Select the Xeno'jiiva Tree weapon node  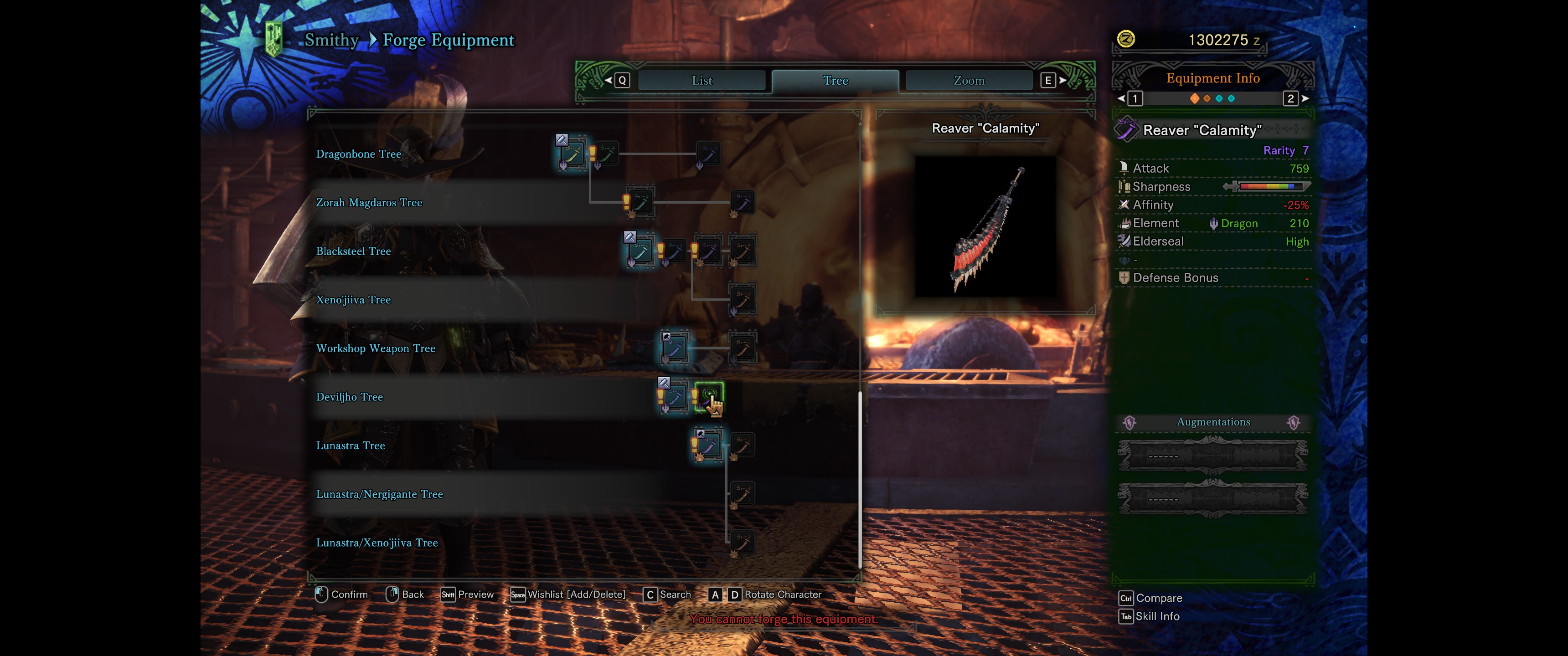pyautogui.click(x=742, y=299)
